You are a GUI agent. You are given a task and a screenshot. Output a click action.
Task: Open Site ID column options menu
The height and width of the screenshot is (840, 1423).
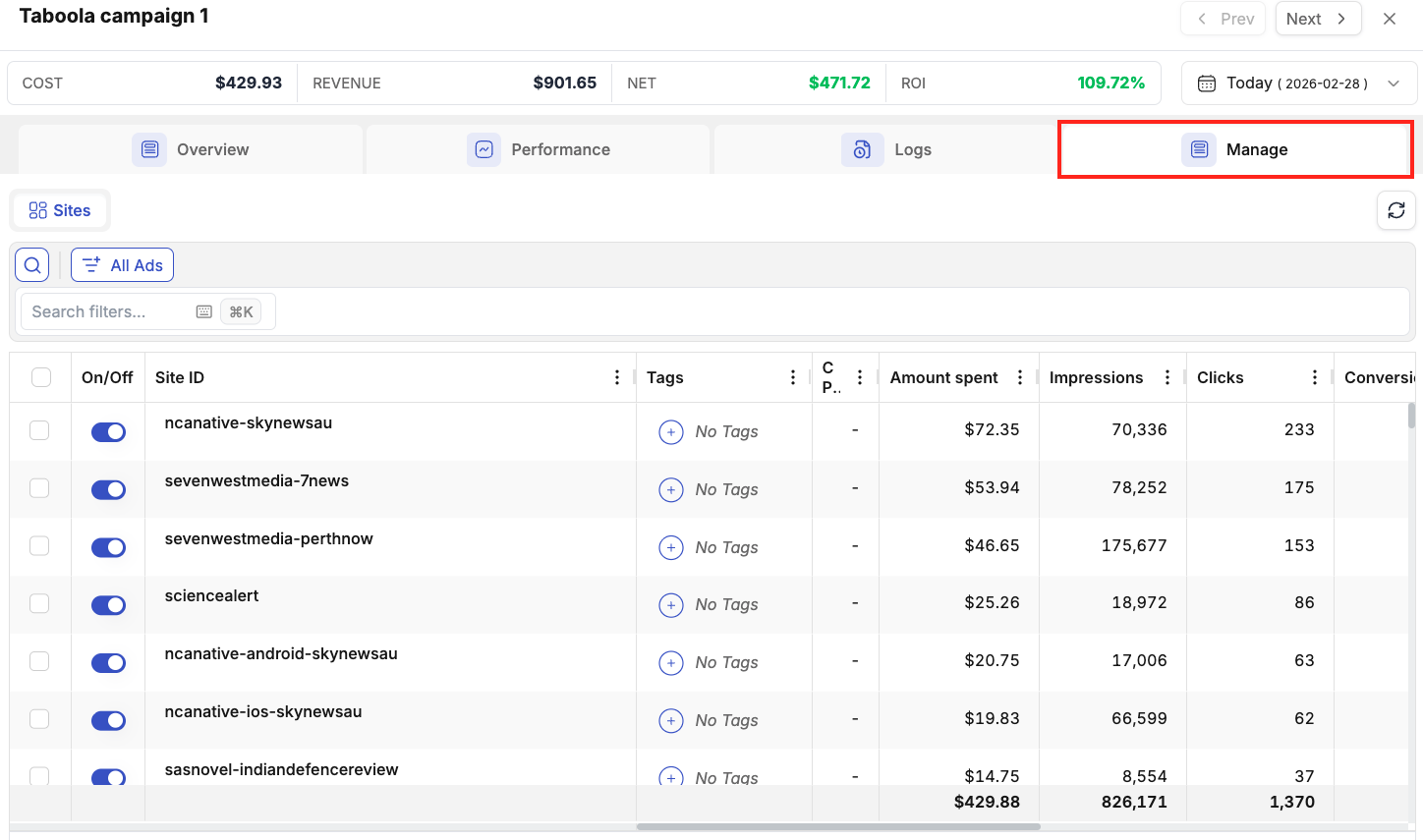pos(617,377)
